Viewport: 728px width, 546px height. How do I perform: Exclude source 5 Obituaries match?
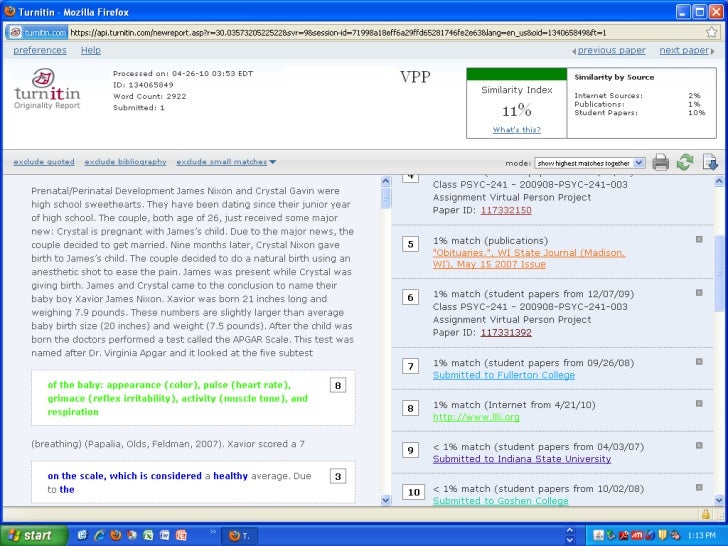699,239
